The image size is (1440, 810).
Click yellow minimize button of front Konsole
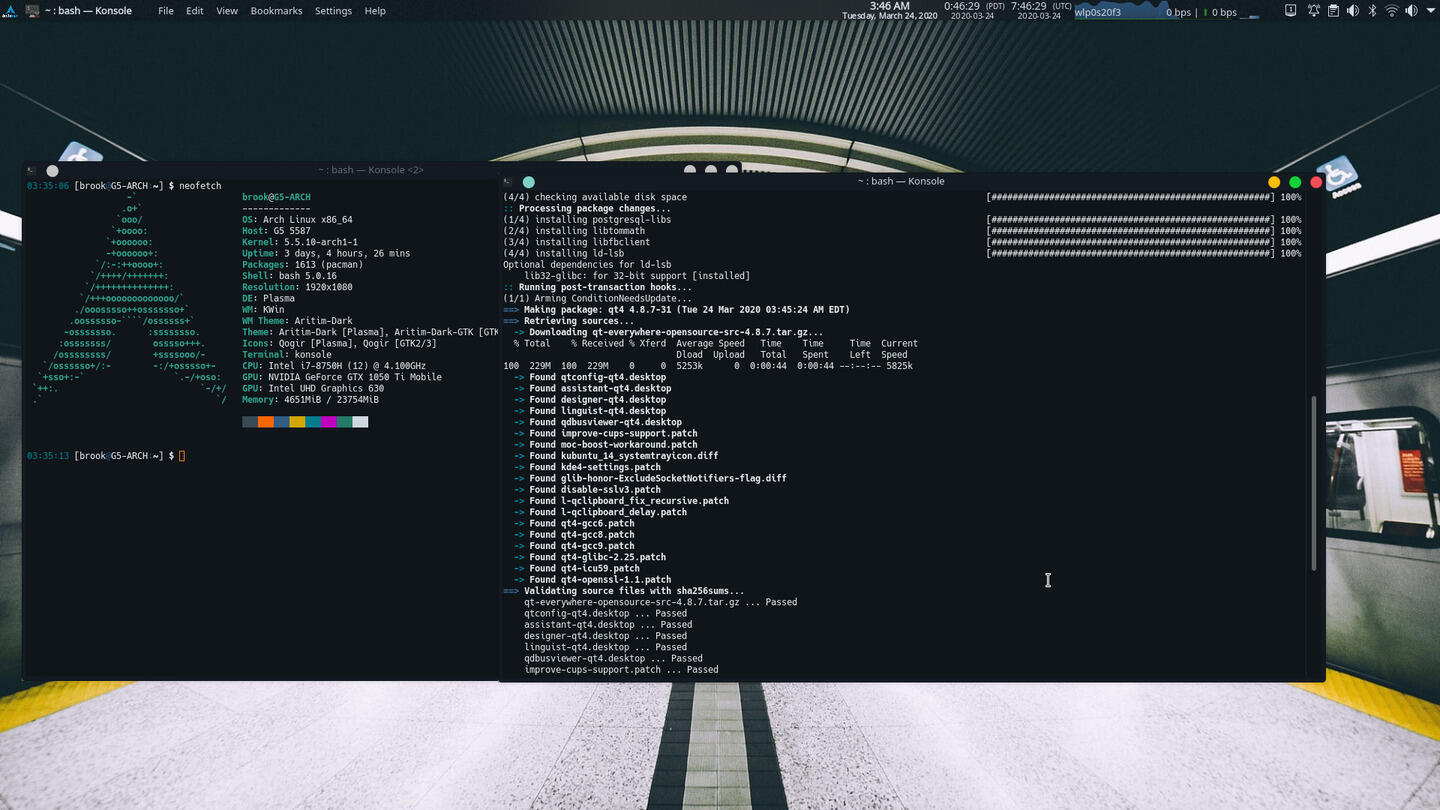pos(1274,182)
